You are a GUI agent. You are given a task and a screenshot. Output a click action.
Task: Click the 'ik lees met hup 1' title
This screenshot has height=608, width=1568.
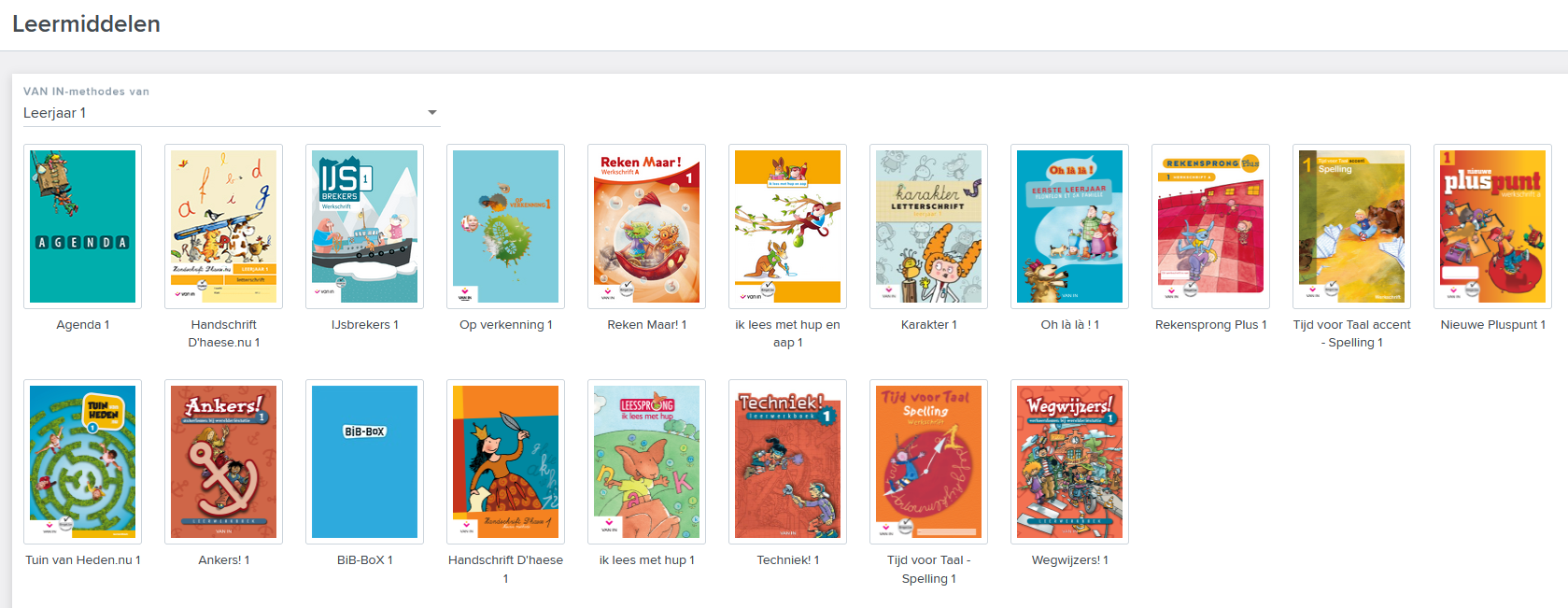point(646,560)
